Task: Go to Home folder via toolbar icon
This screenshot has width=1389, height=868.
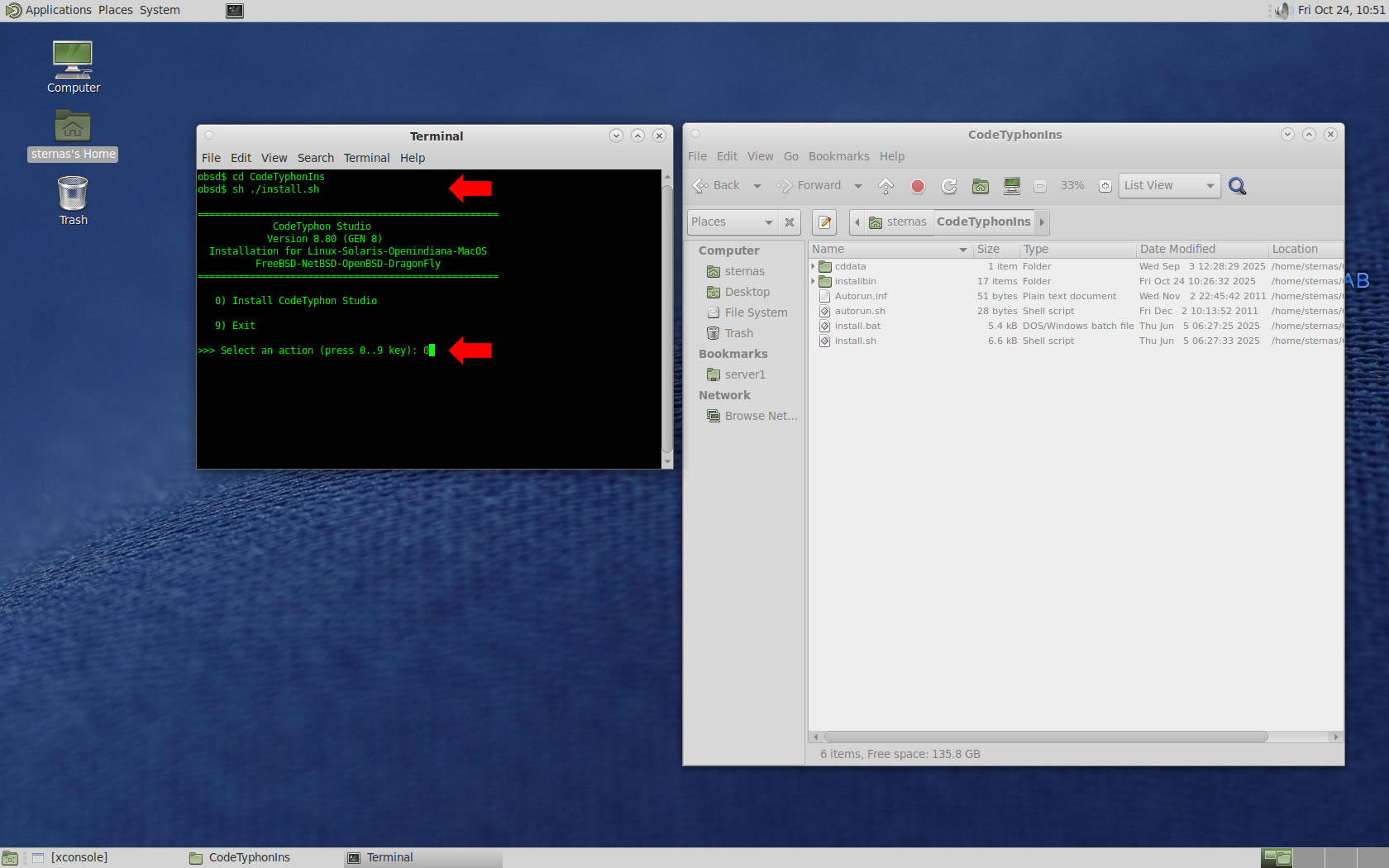Action: click(x=980, y=186)
